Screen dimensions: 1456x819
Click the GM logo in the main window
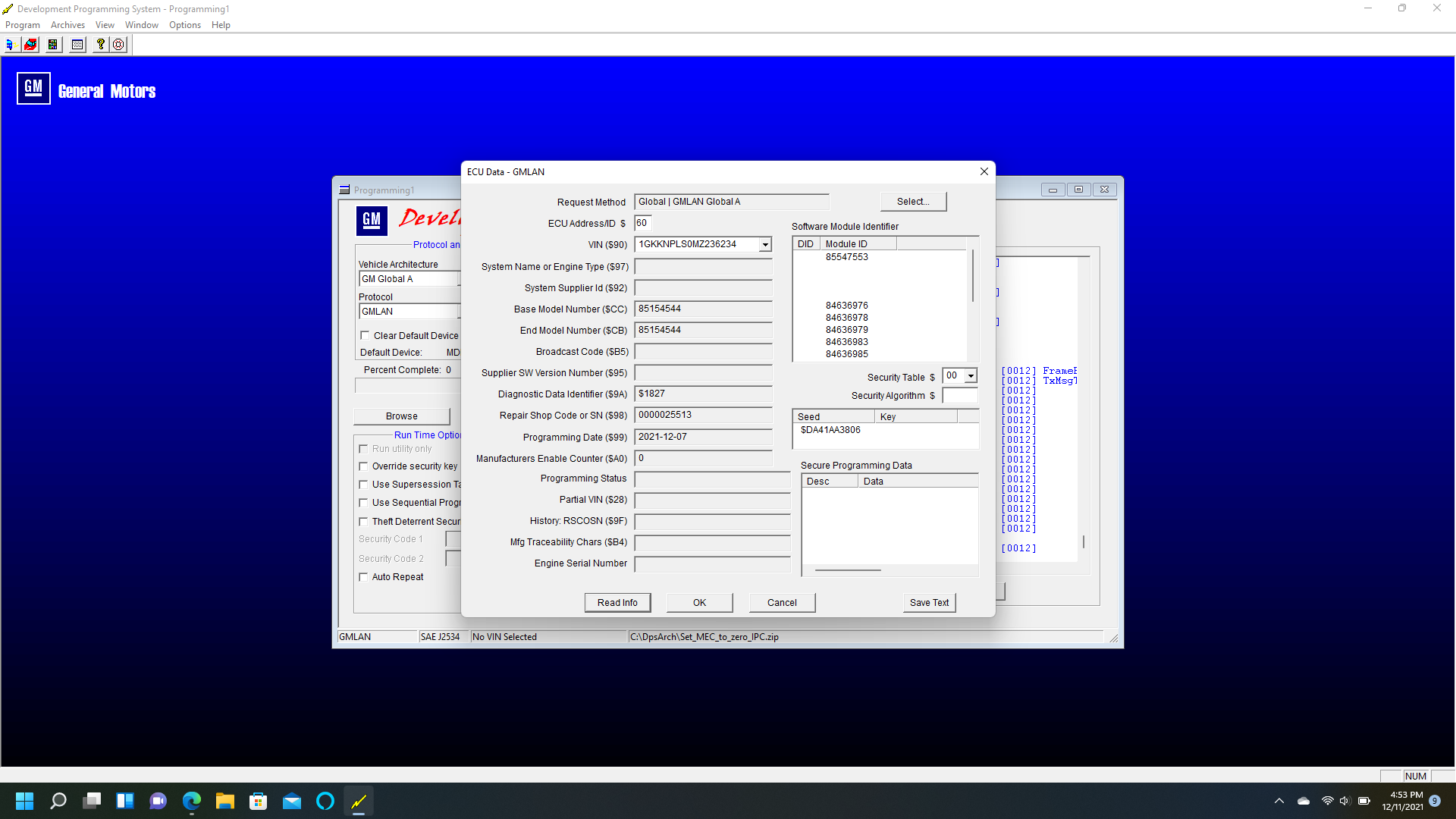pyautogui.click(x=372, y=221)
